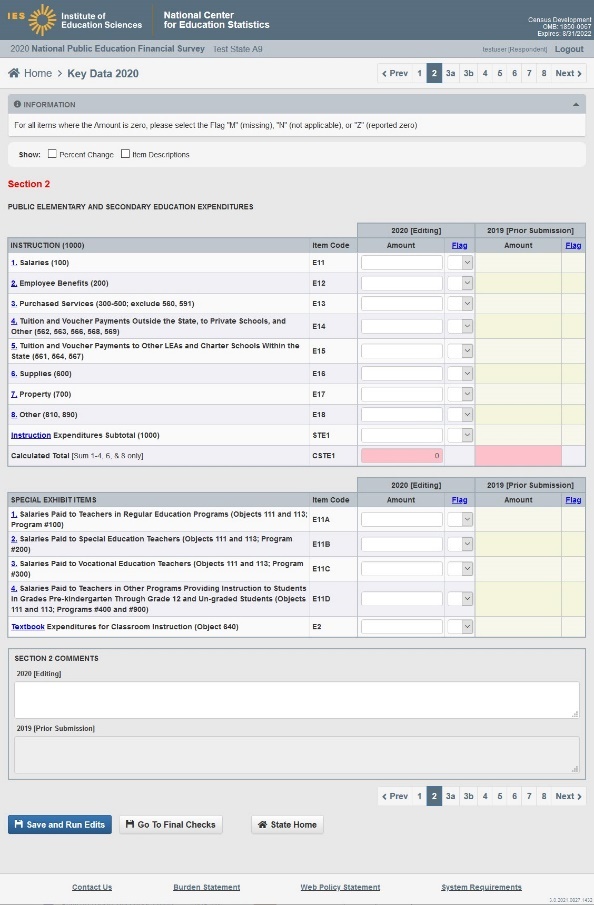Click Prev in the bottom pagination
Image resolution: width=594 pixels, height=905 pixels.
(395, 796)
